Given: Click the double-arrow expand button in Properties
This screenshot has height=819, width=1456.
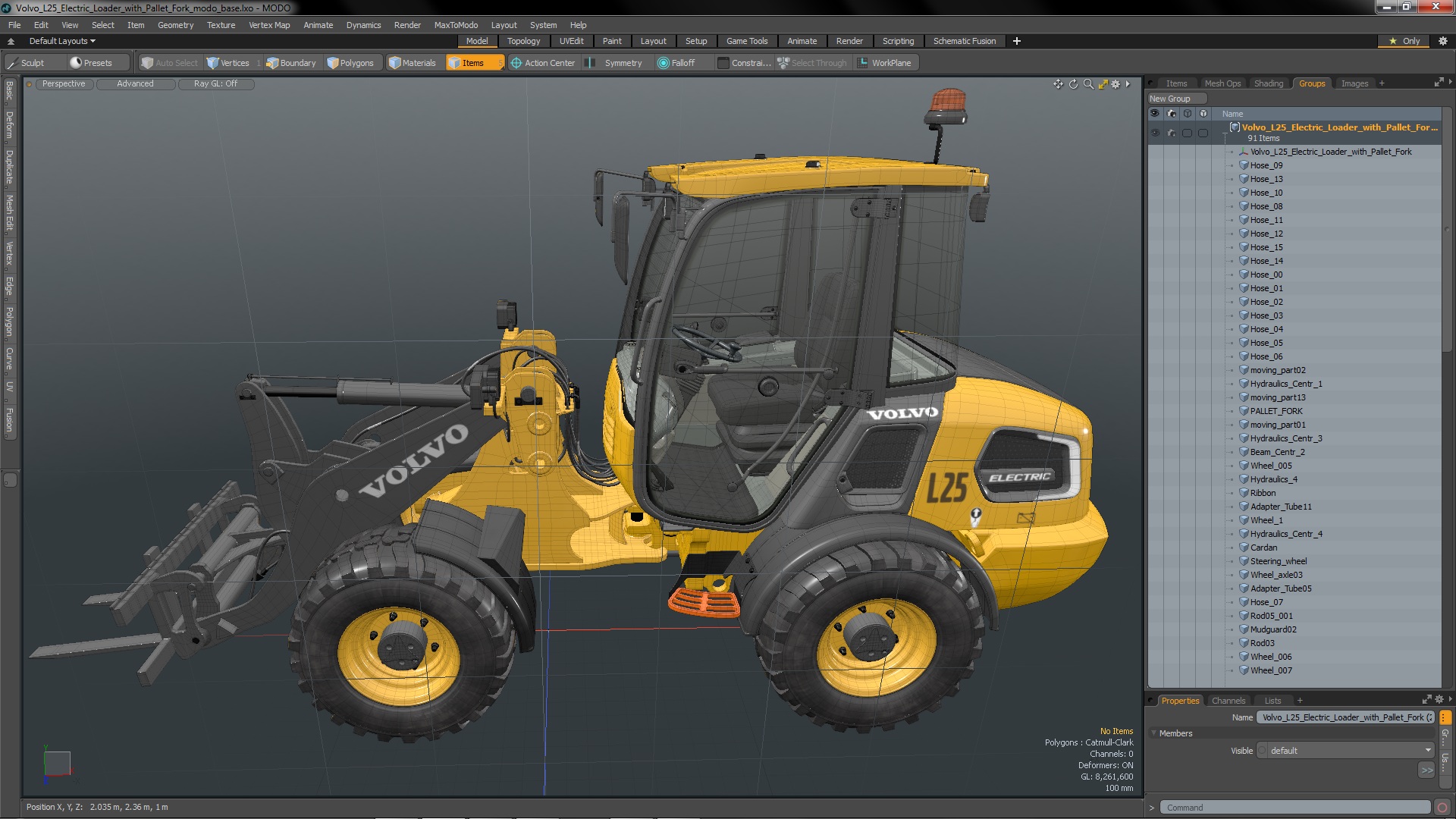Looking at the screenshot, I should coord(1426,770).
